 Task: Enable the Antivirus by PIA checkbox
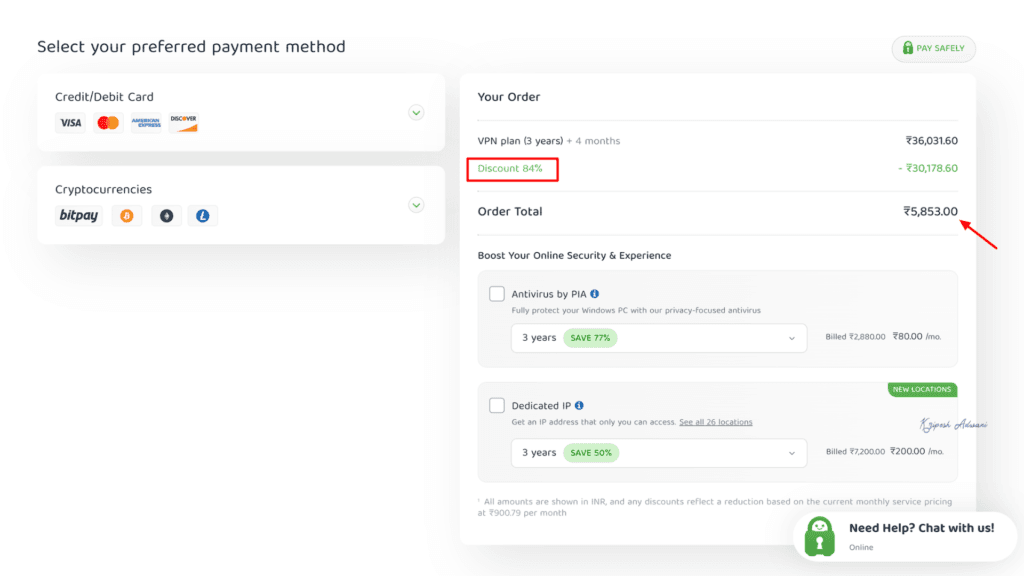pos(497,294)
